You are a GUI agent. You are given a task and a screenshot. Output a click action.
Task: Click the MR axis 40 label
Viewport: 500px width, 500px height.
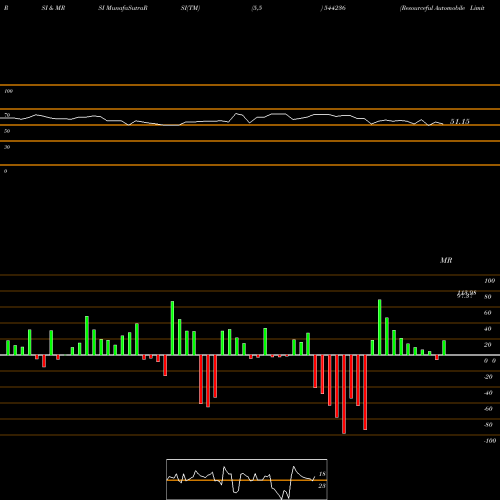pos(488,329)
